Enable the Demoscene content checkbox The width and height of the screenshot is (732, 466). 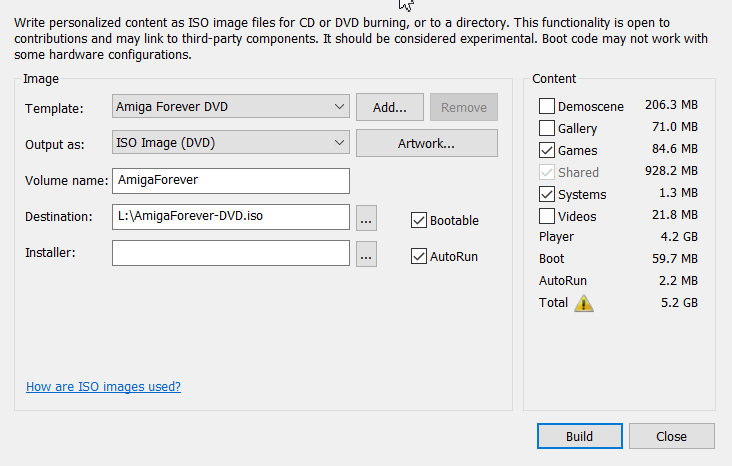547,106
